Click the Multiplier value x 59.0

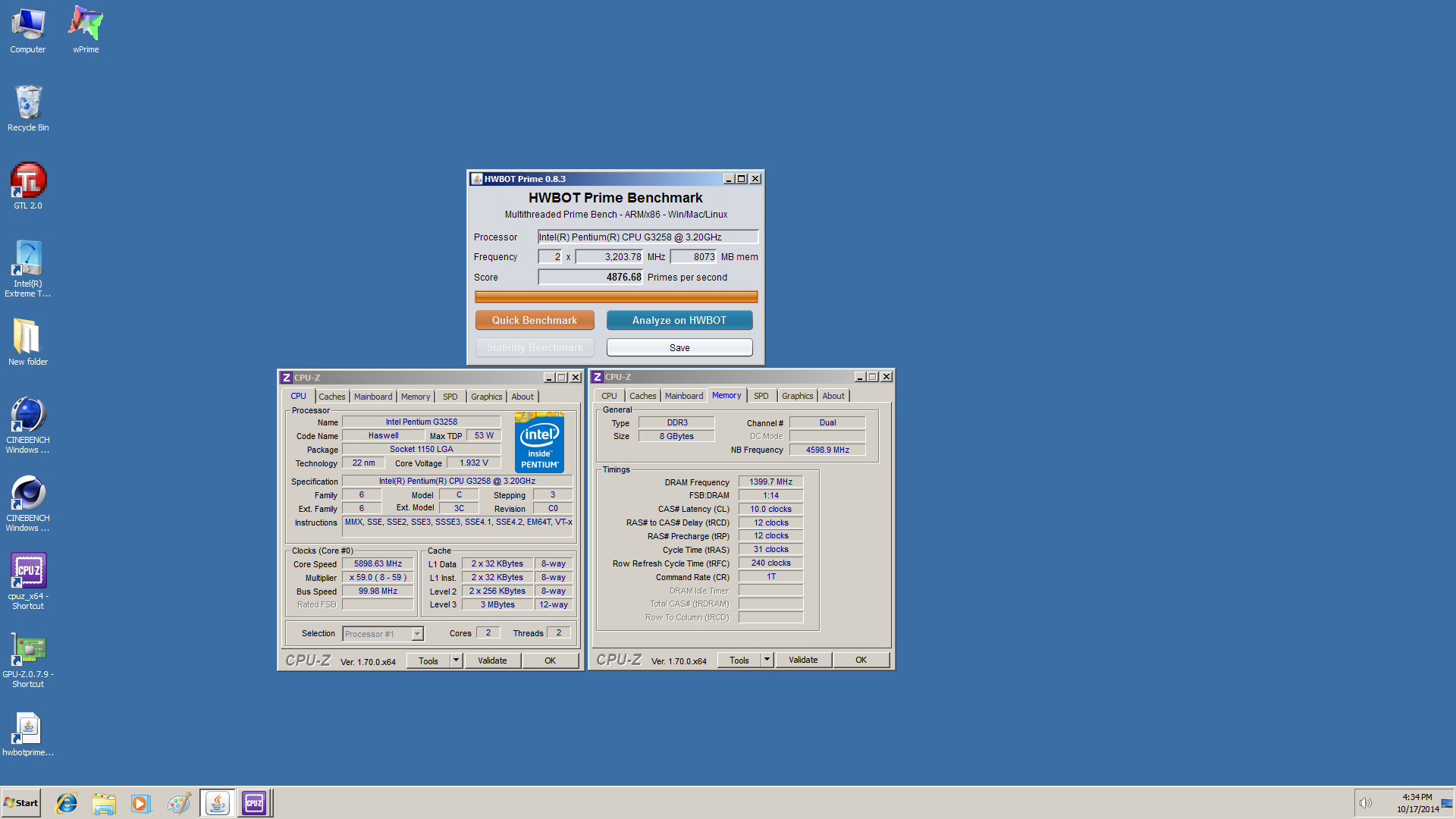pyautogui.click(x=378, y=578)
